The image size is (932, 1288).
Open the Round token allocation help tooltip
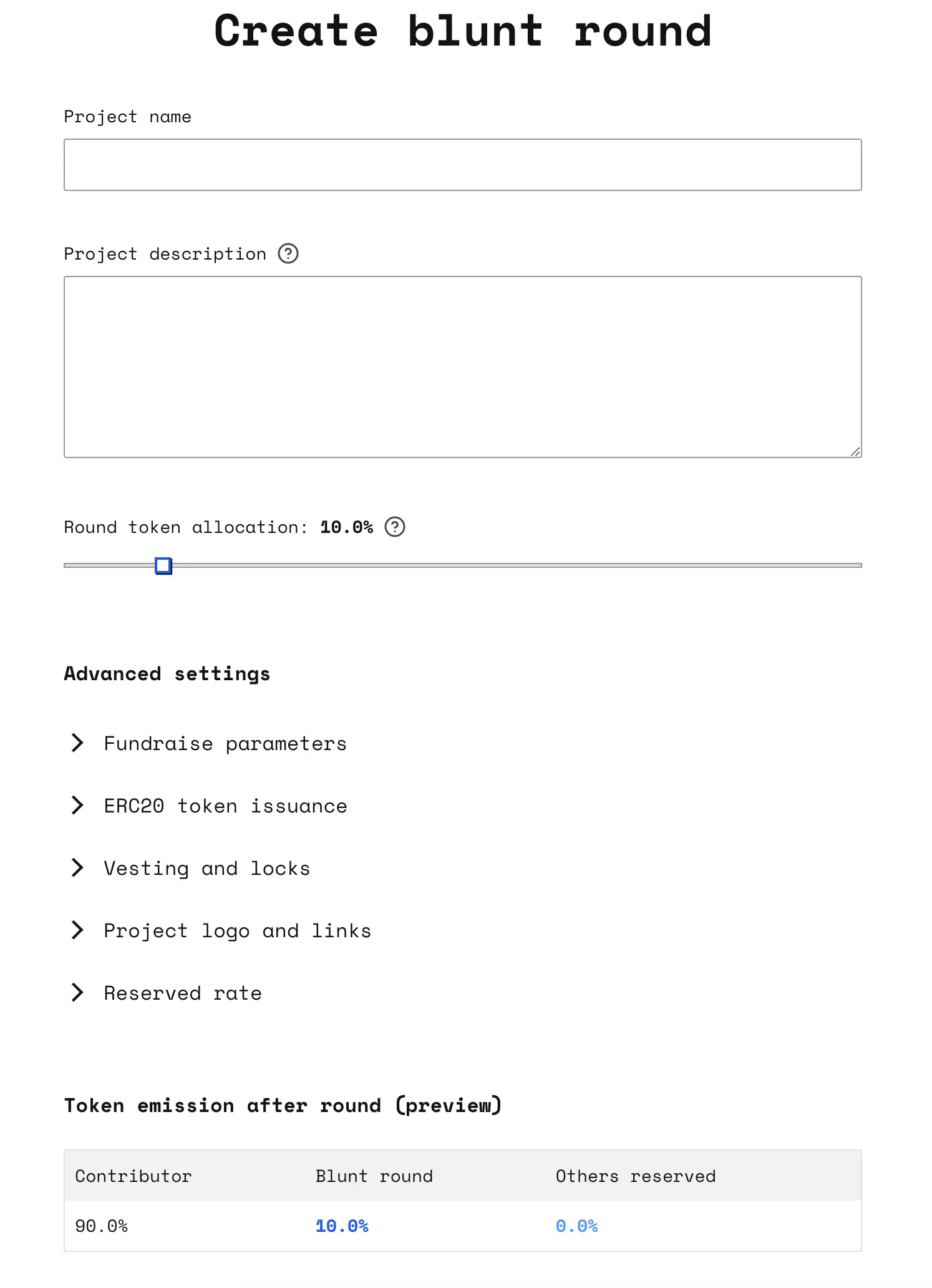coord(395,527)
